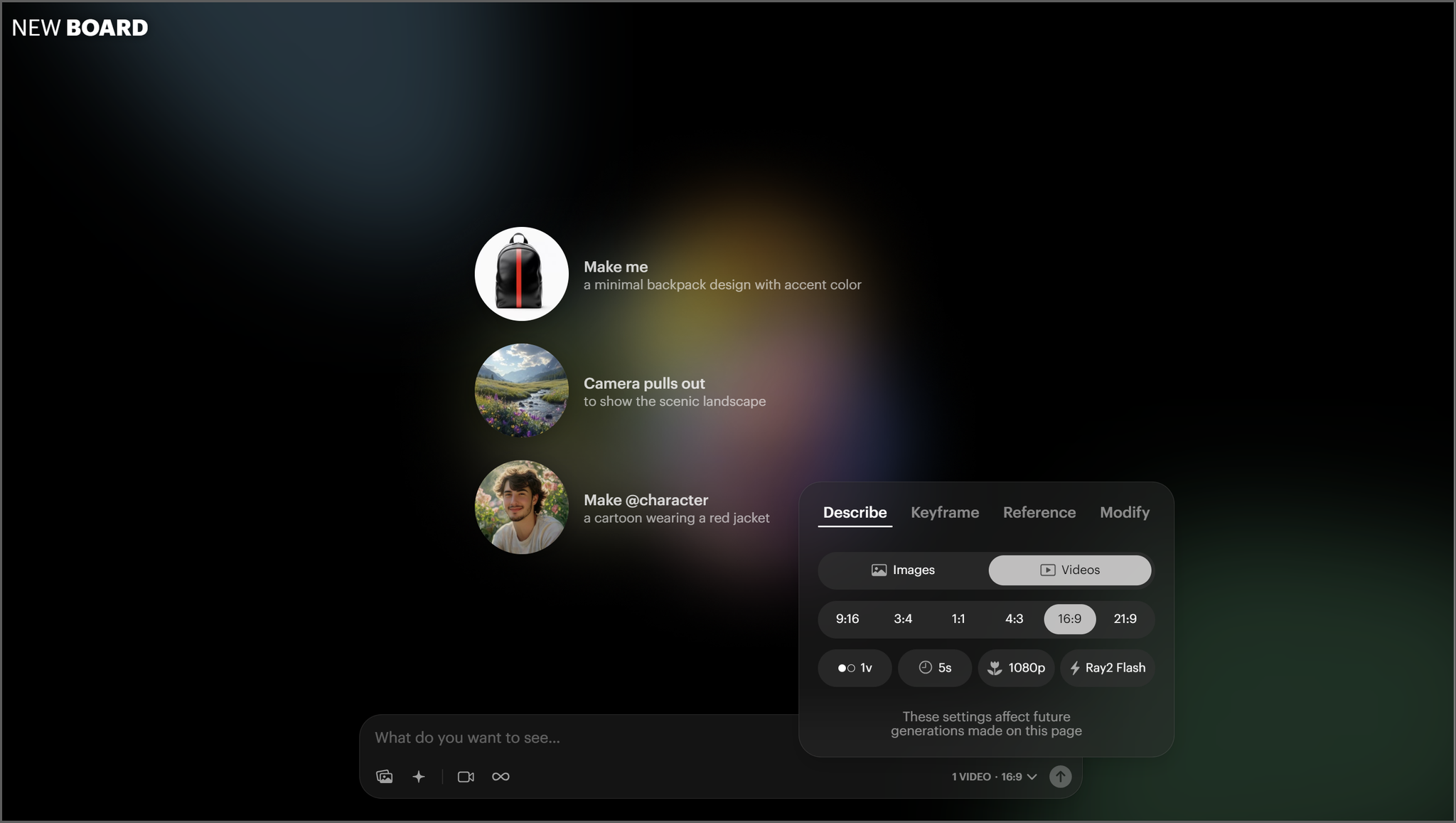The height and width of the screenshot is (823, 1456).
Task: Choose the 4:3 aspect ratio
Action: tap(1014, 619)
